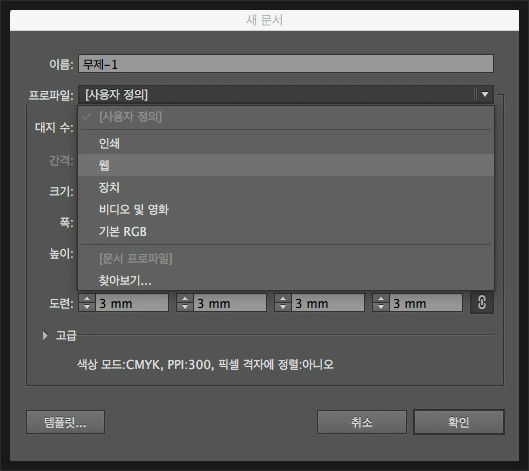Decrease second bleed value with down arrow
Screen dimensions: 529x471
click(185, 307)
